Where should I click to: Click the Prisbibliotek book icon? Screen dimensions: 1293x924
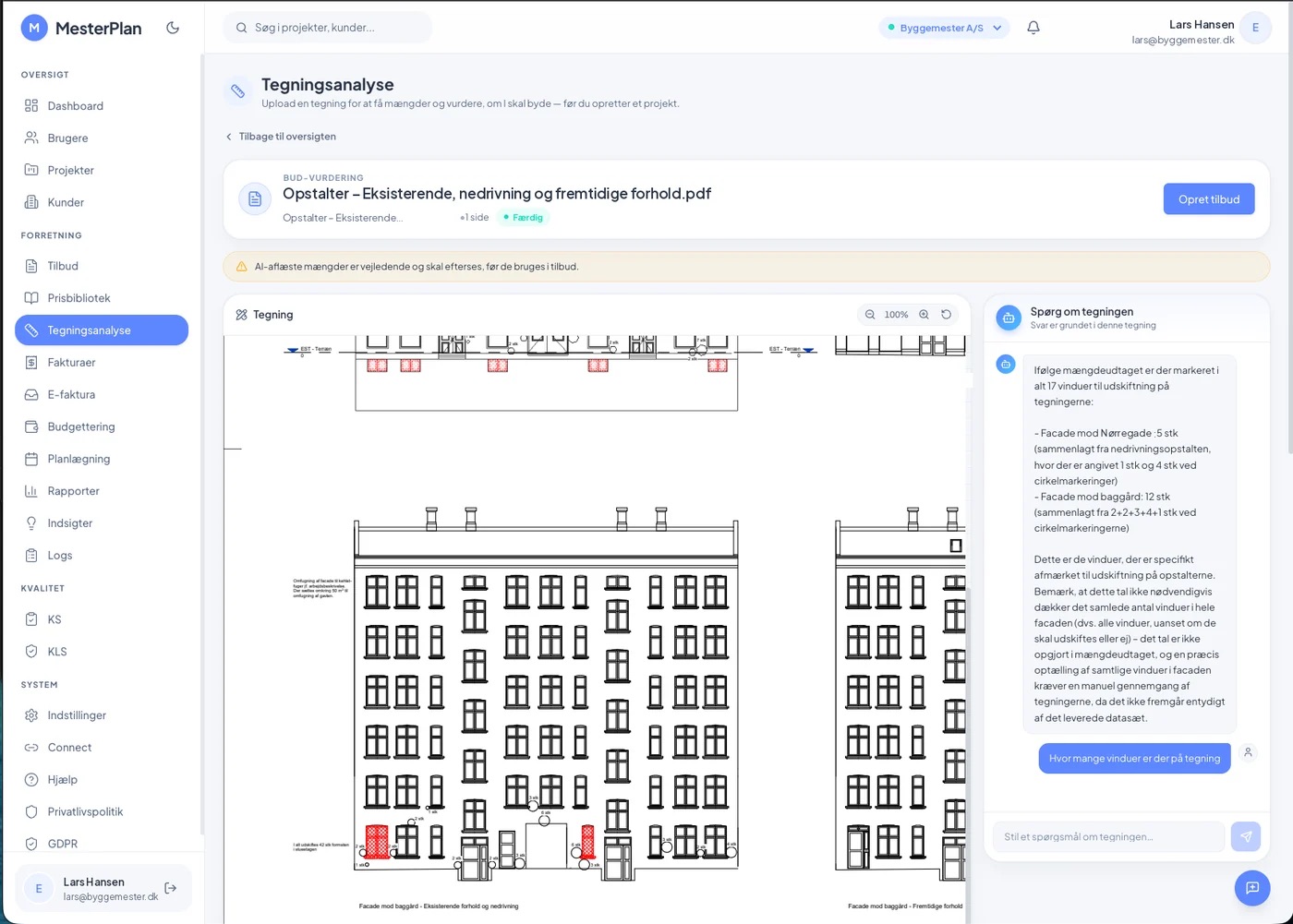31,298
